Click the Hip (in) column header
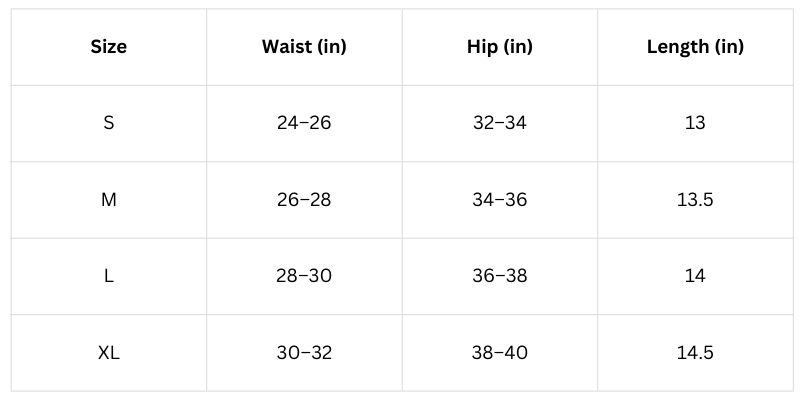Image resolution: width=800 pixels, height=400 pixels. 499,47
